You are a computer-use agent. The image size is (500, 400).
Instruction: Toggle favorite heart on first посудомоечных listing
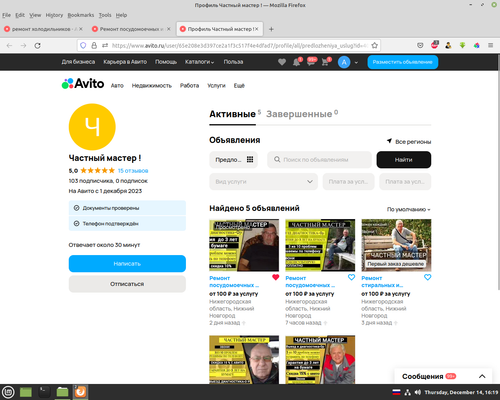(x=275, y=277)
